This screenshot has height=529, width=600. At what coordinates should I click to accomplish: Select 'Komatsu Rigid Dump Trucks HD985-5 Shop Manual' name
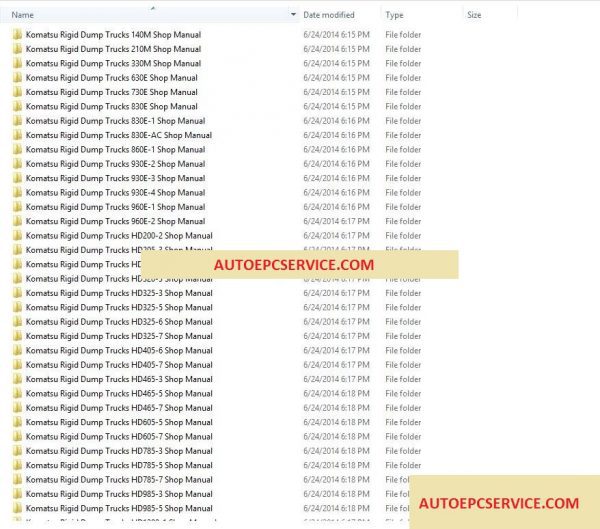click(x=119, y=508)
